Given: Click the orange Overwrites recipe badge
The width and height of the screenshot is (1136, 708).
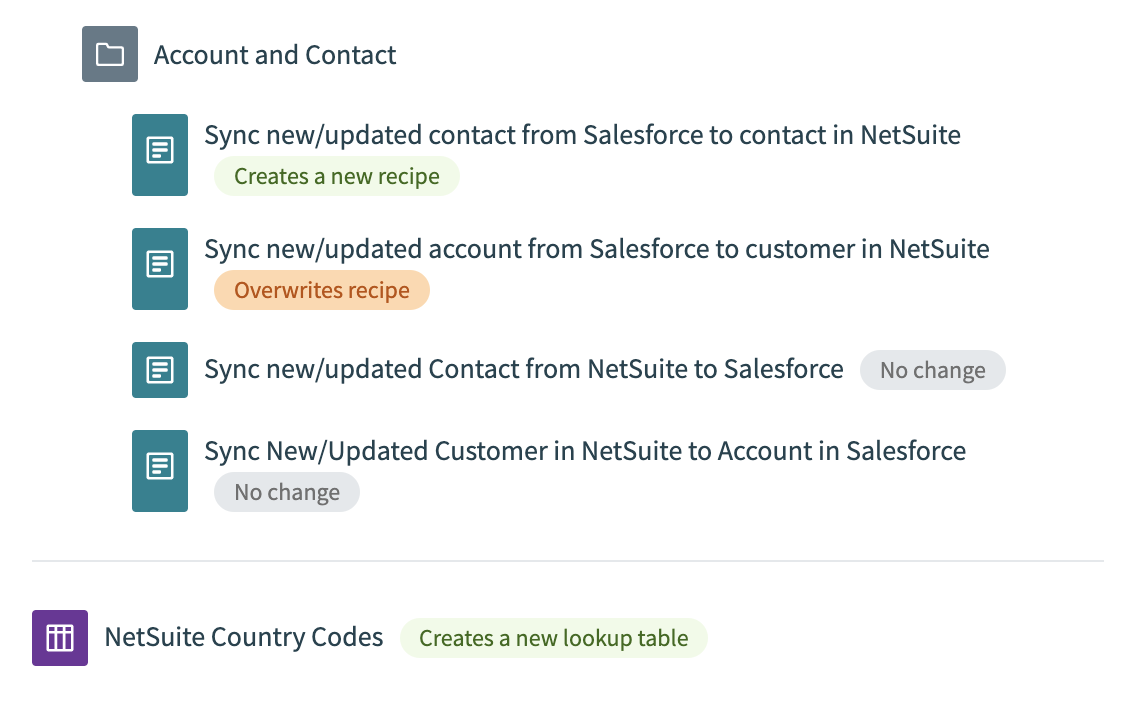Looking at the screenshot, I should [x=321, y=291].
